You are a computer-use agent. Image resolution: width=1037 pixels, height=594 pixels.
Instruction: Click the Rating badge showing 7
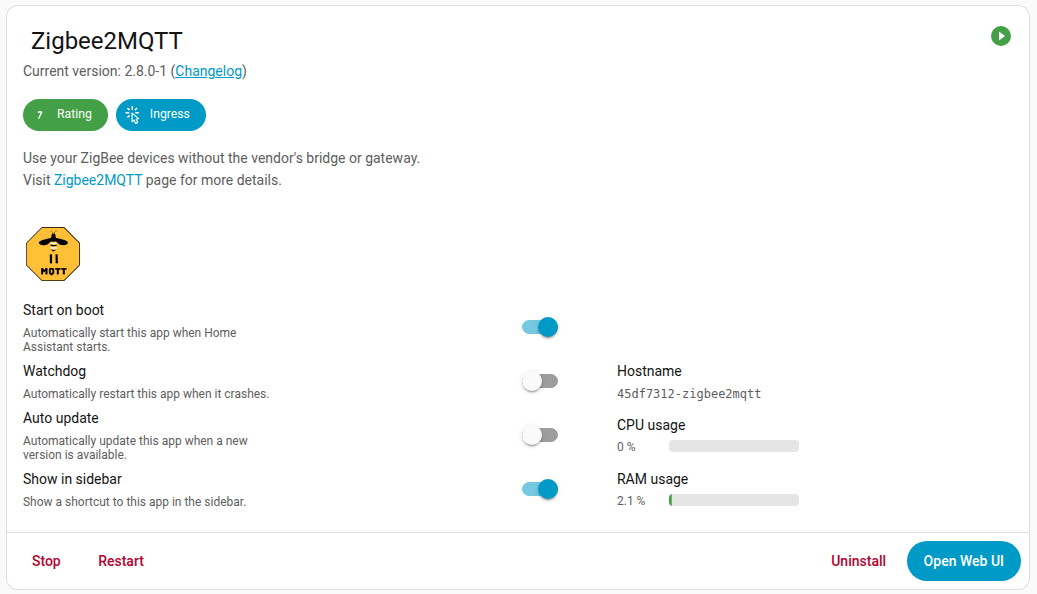[65, 114]
